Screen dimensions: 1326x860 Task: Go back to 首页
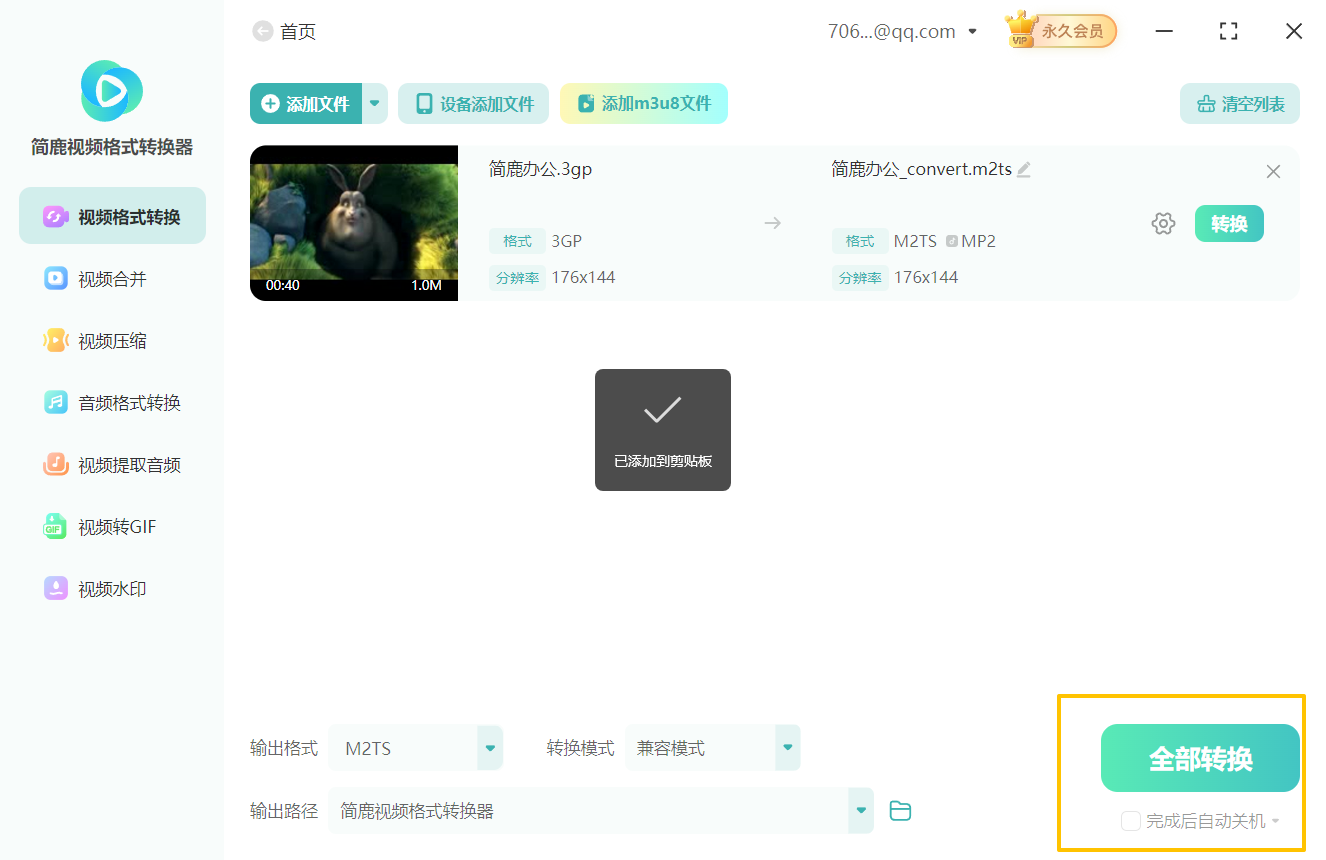click(x=287, y=31)
